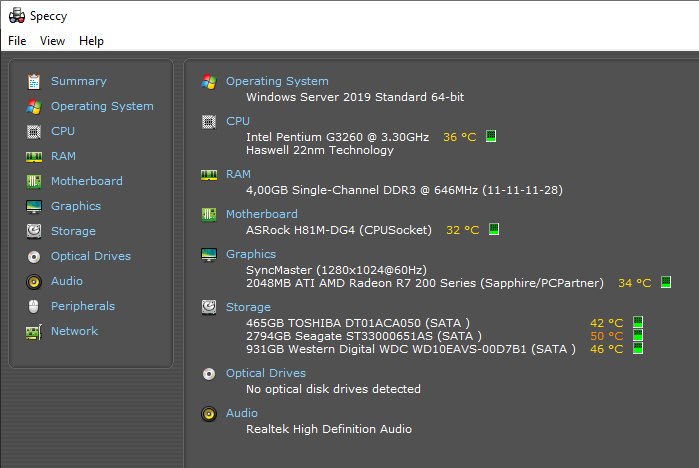Image resolution: width=699 pixels, height=468 pixels.
Task: Click the Motherboard icon in sidebar
Action: [34, 181]
